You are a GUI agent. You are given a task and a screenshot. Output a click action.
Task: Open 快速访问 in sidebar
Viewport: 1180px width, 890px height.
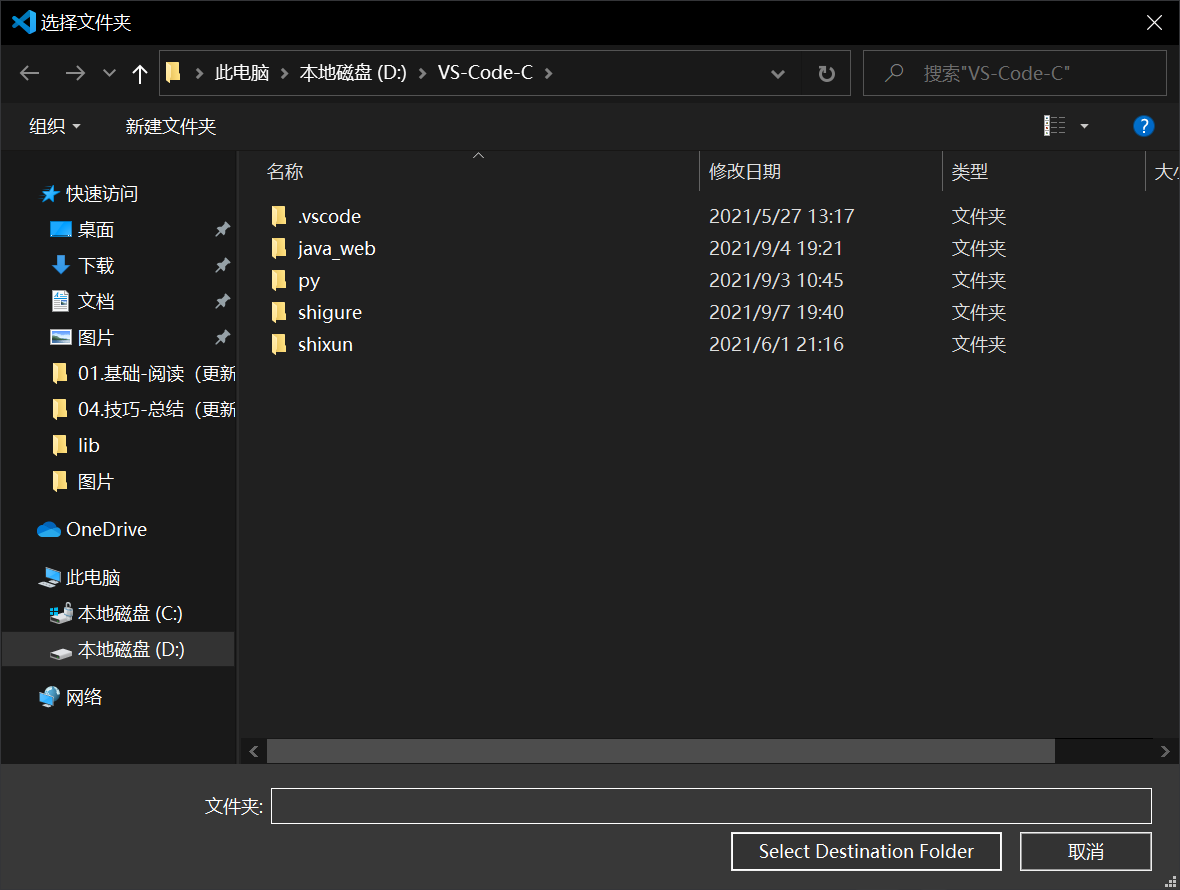click(x=89, y=194)
